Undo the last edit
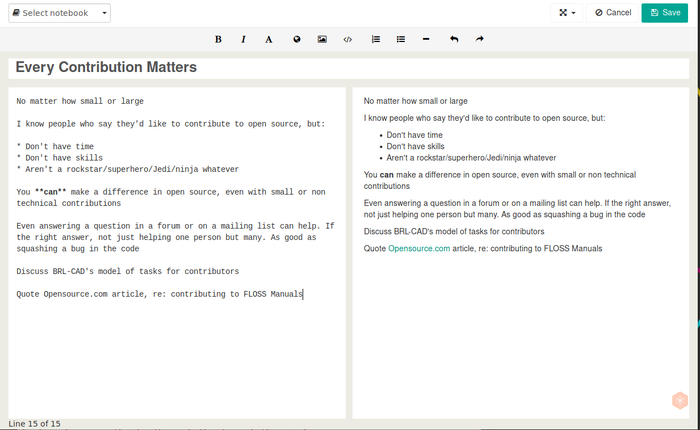700x430 pixels. [x=454, y=39]
